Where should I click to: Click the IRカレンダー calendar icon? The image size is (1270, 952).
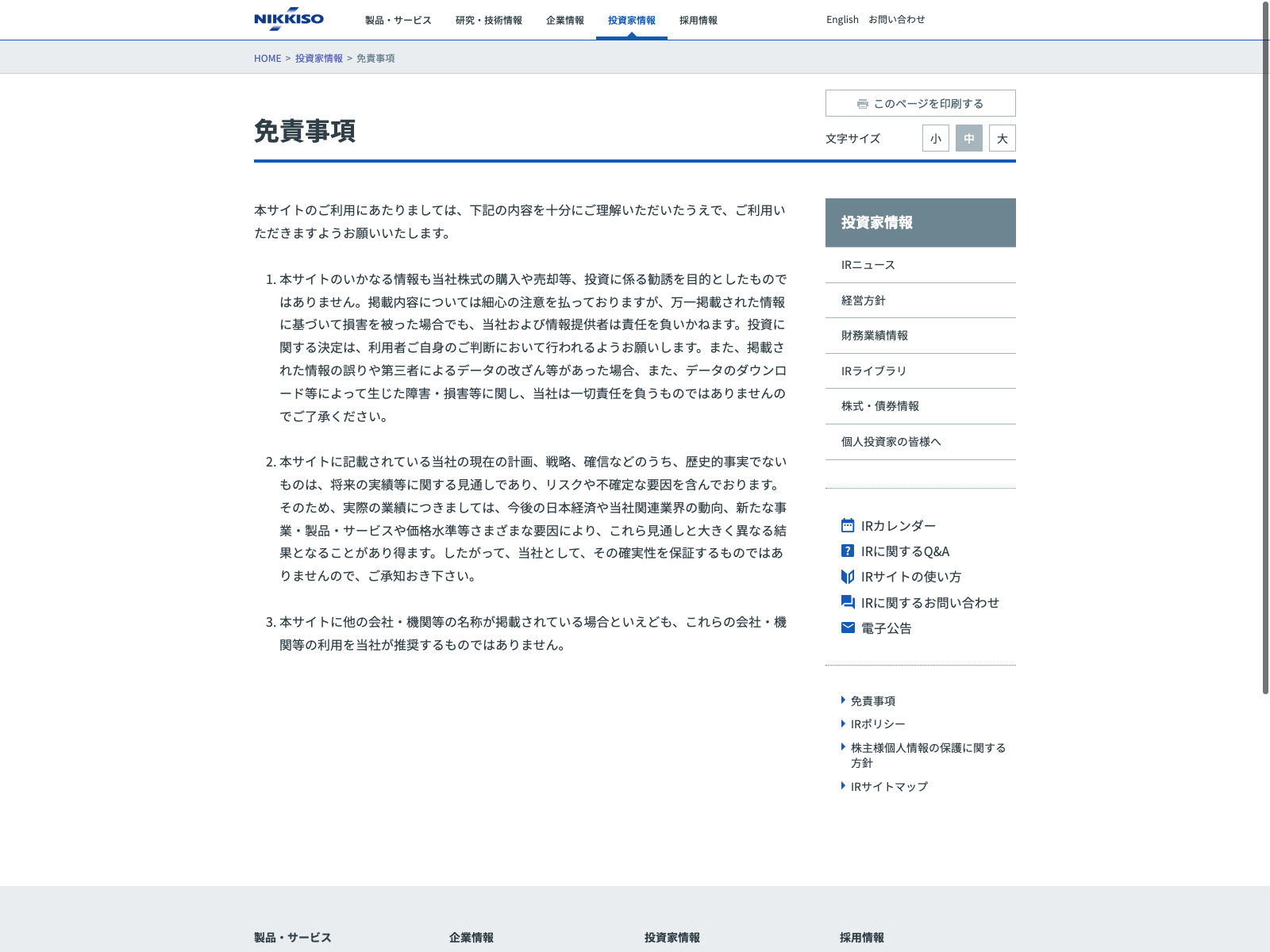click(x=848, y=525)
